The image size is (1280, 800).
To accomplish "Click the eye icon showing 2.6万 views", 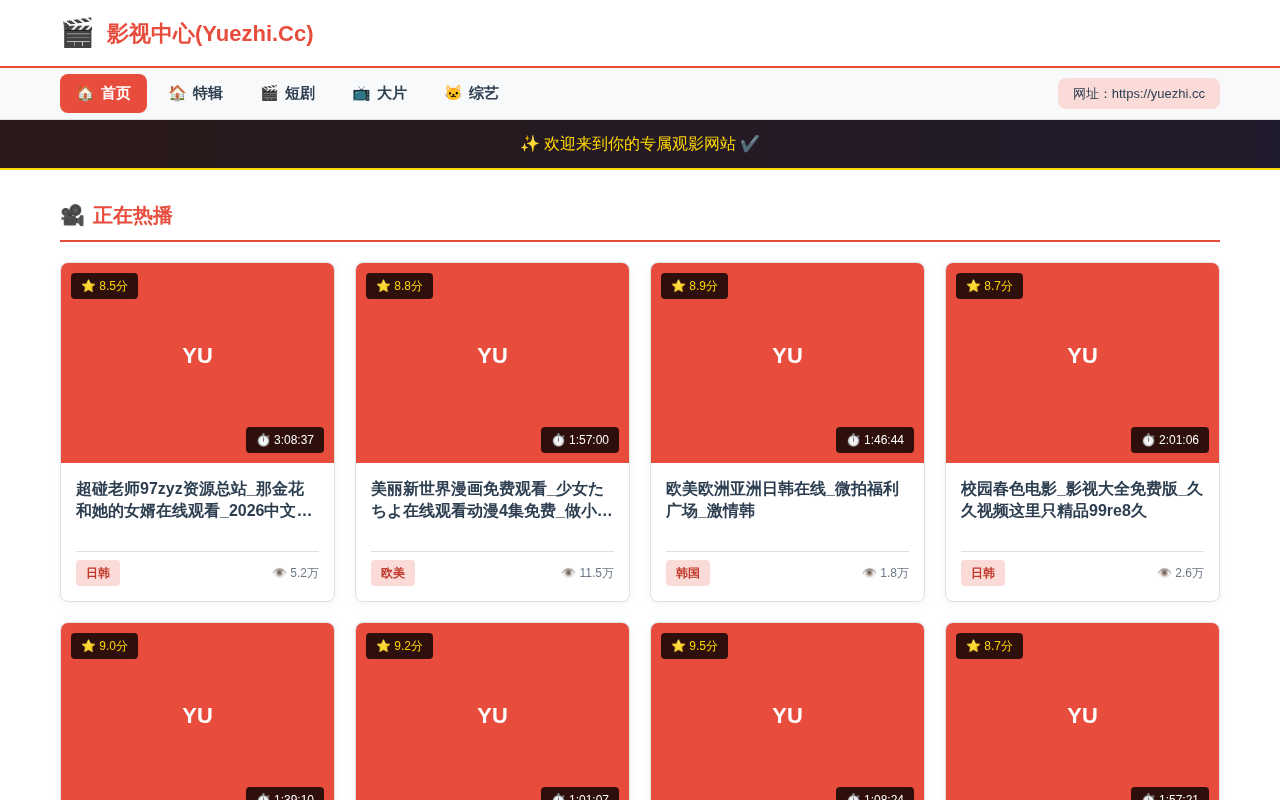I will coord(1164,573).
